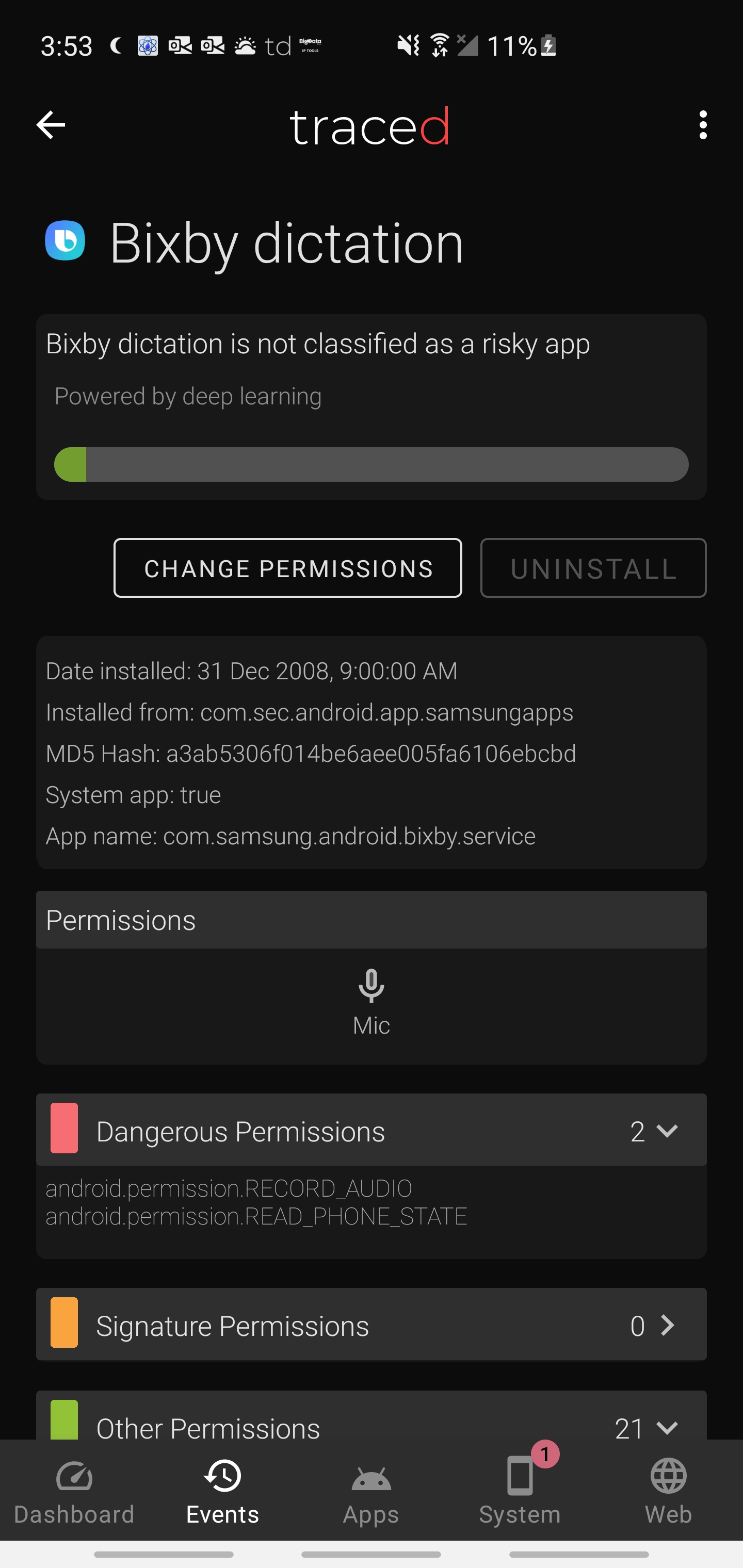Tap the Bixby dictation app icon
743x1568 pixels.
pos(65,241)
